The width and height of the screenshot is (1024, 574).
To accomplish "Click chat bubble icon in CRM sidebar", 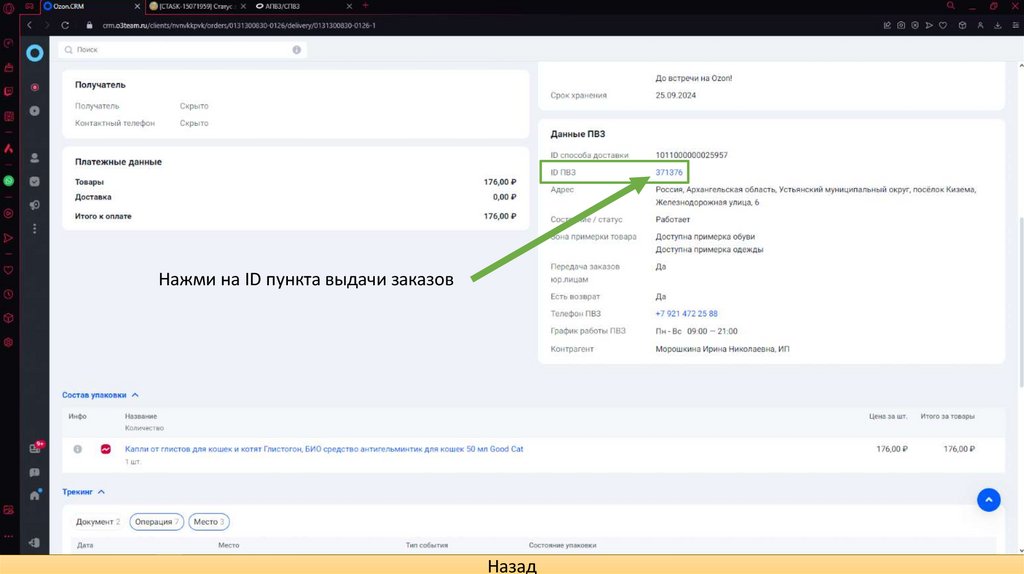I will pyautogui.click(x=35, y=472).
